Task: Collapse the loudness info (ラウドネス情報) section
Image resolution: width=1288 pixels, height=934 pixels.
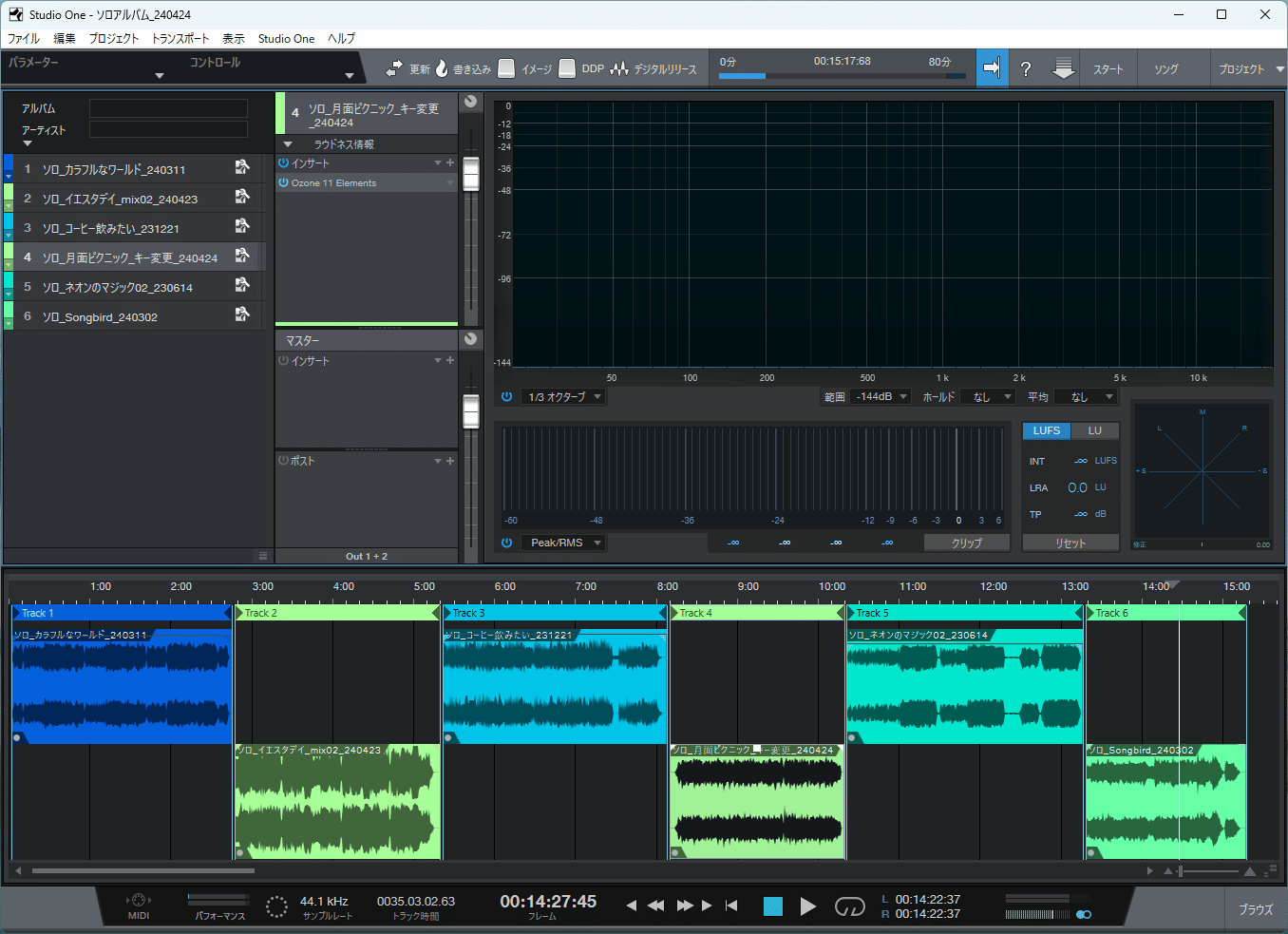Action: coord(288,144)
